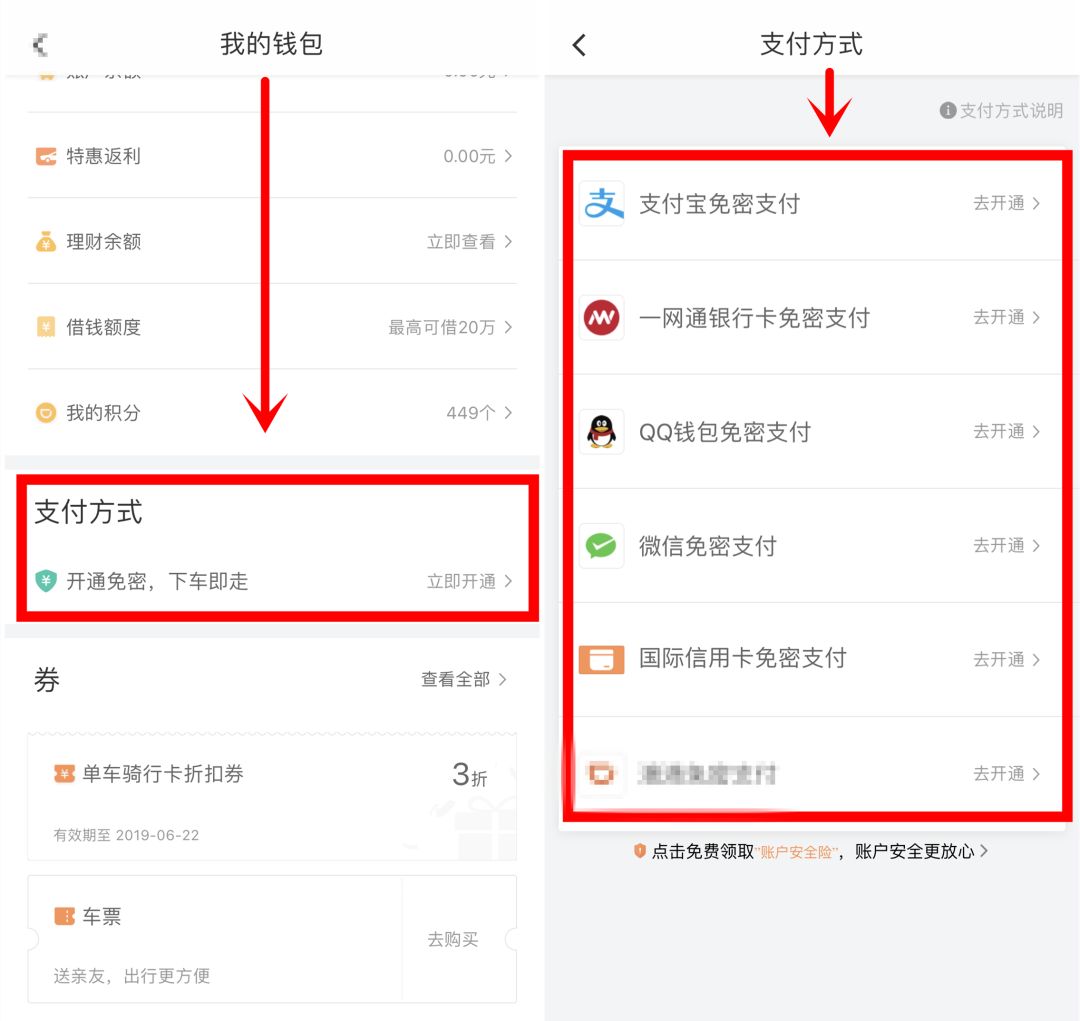Screen dimensions: 1080x1021
Task: Tap 送亲友，出行更方便 text
Action: click(x=132, y=976)
